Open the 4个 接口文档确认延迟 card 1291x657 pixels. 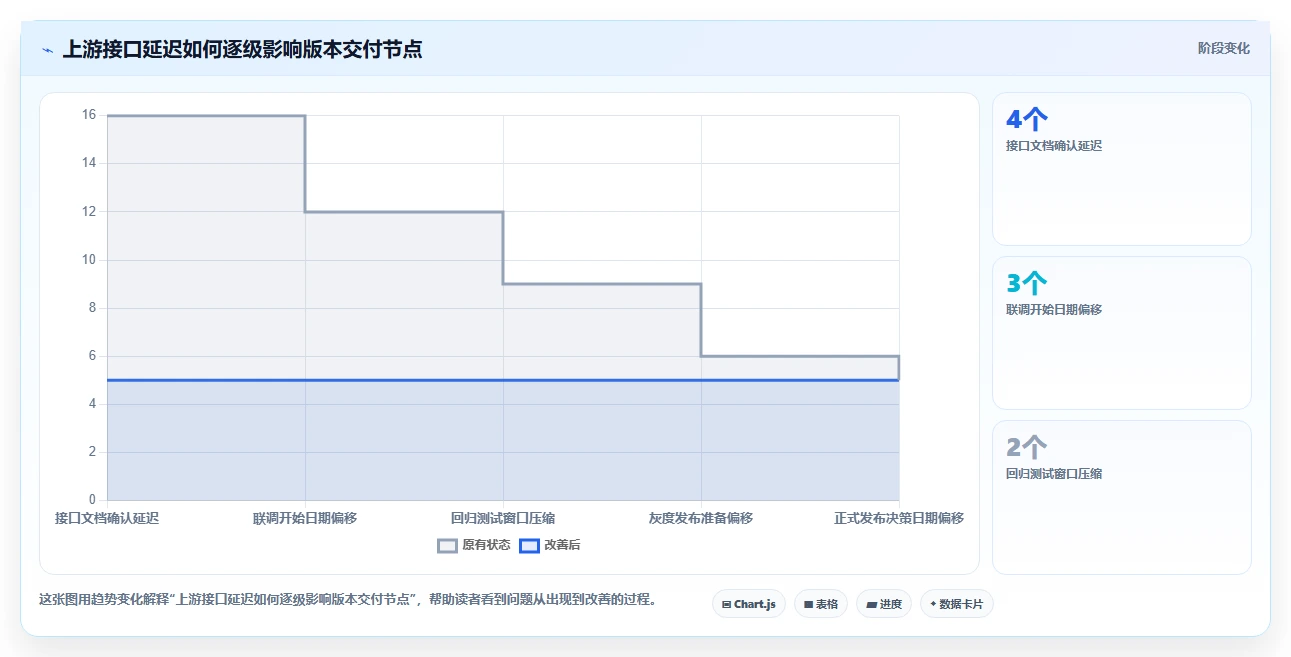pyautogui.click(x=1121, y=169)
